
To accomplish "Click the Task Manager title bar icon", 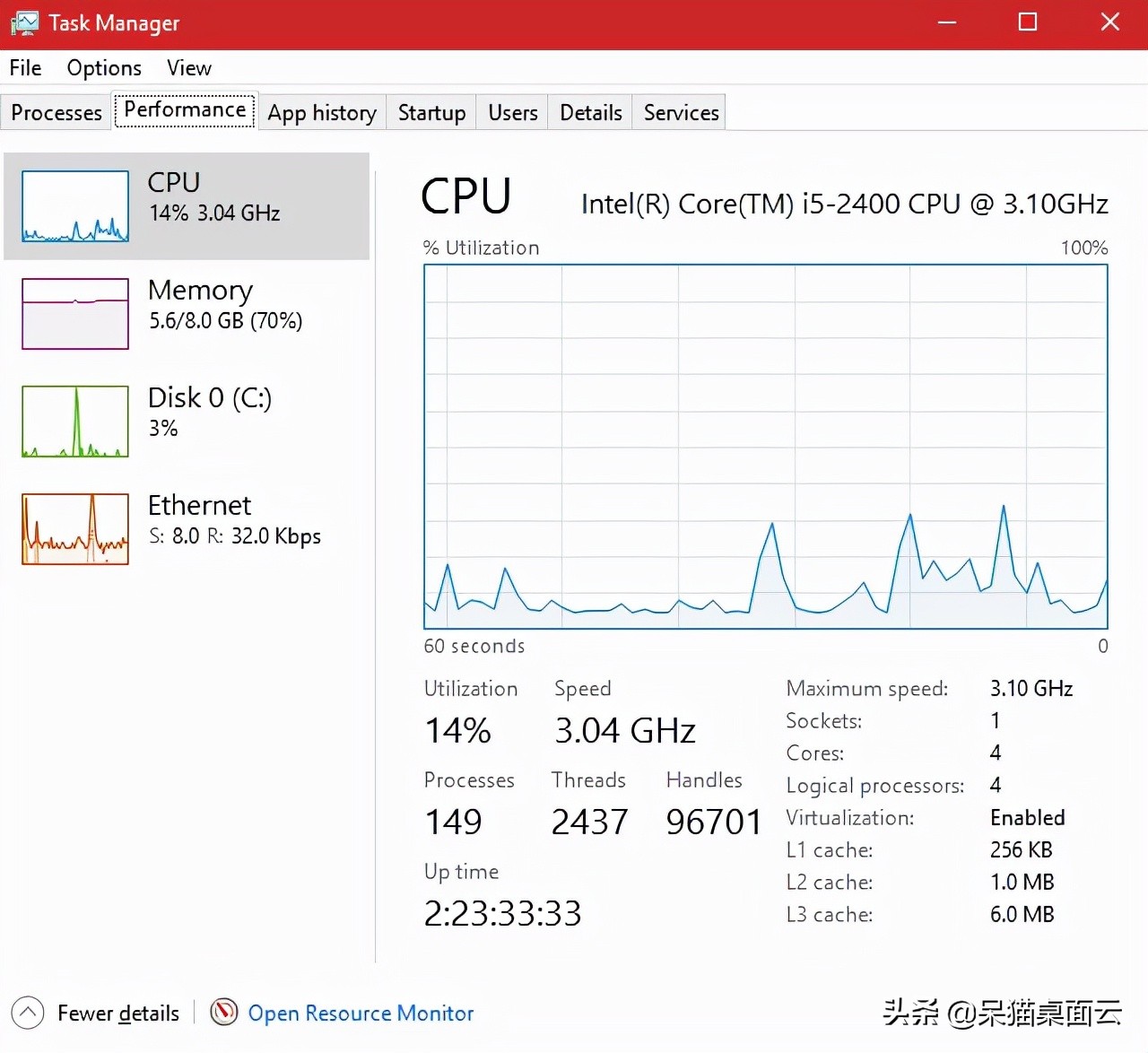I will (x=24, y=22).
